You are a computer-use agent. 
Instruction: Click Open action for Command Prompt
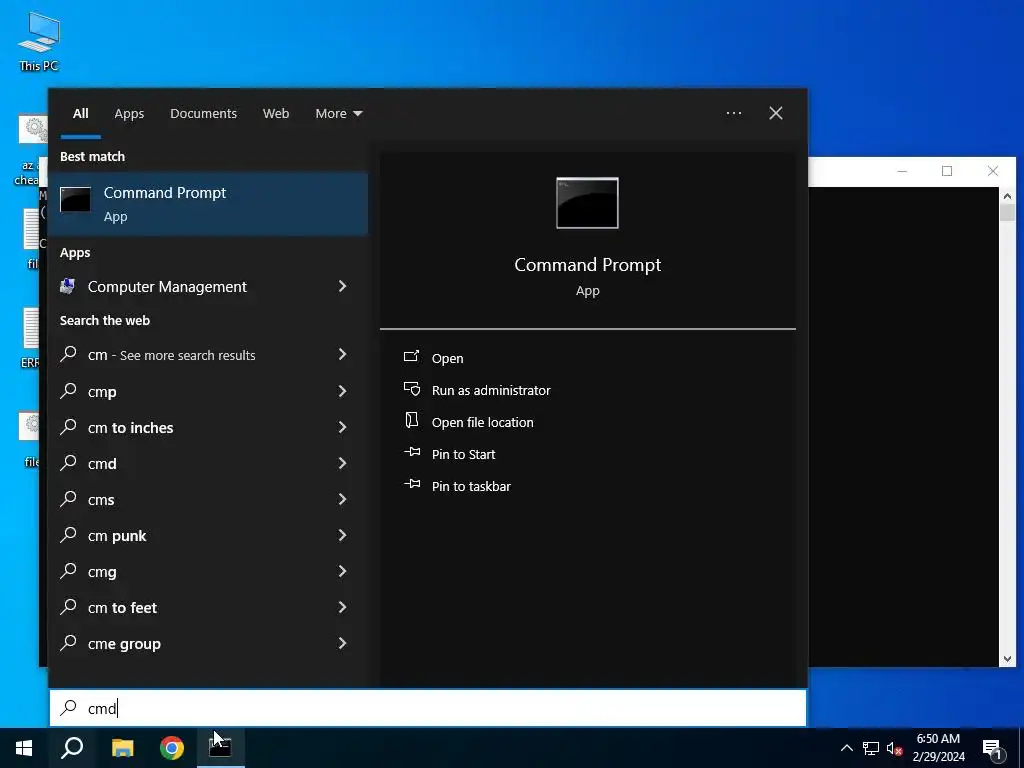[447, 359]
